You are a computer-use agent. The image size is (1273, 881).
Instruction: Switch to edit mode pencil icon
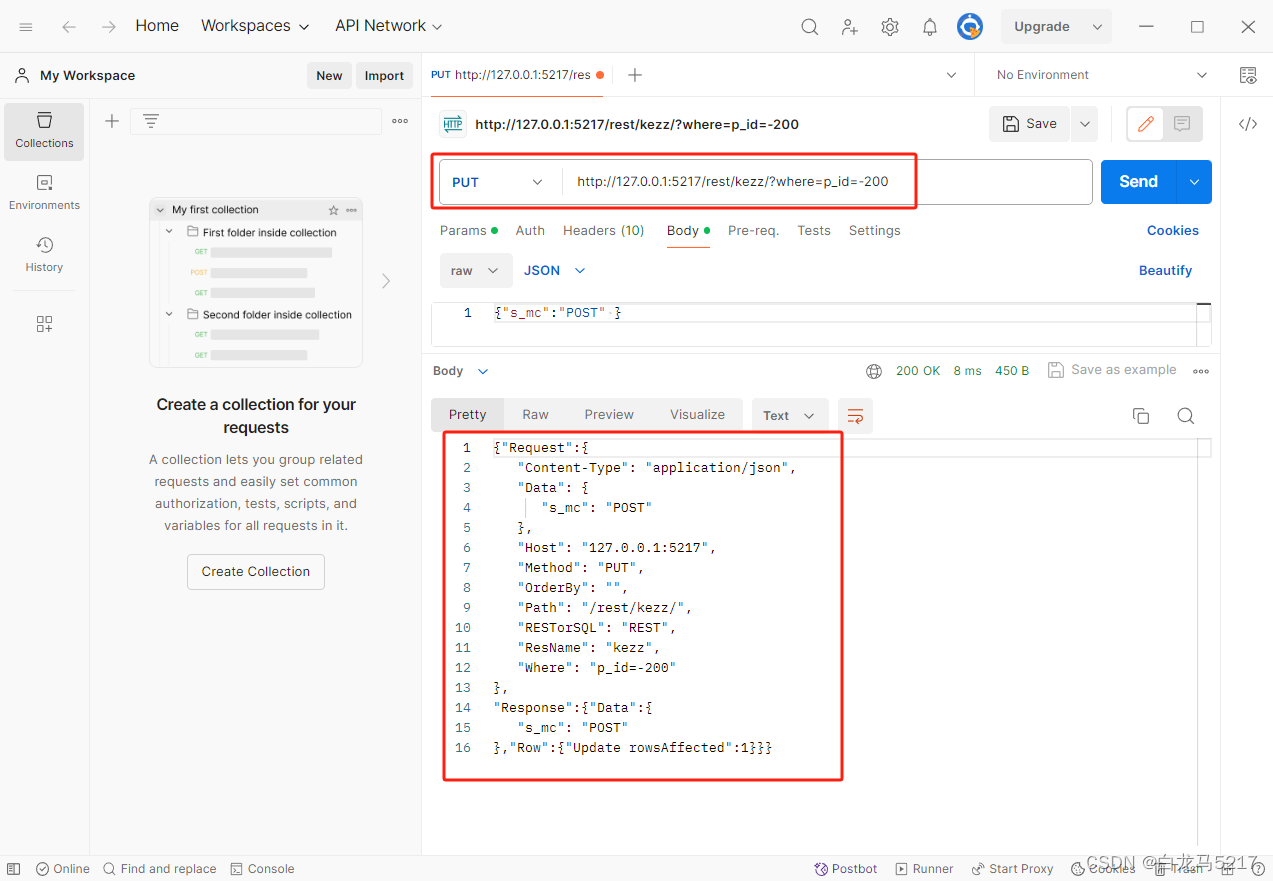(1146, 124)
